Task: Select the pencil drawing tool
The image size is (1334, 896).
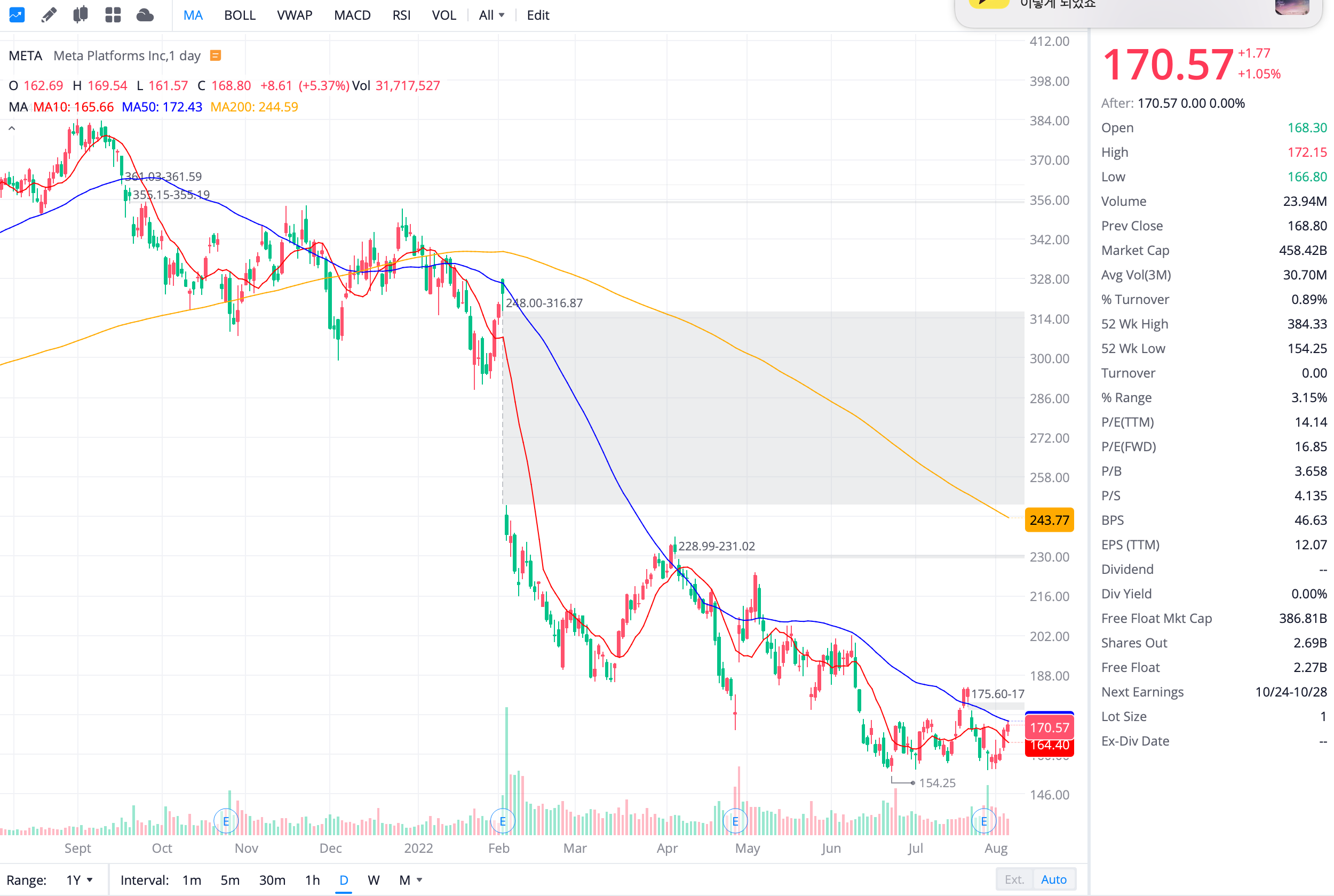Action: [x=49, y=15]
